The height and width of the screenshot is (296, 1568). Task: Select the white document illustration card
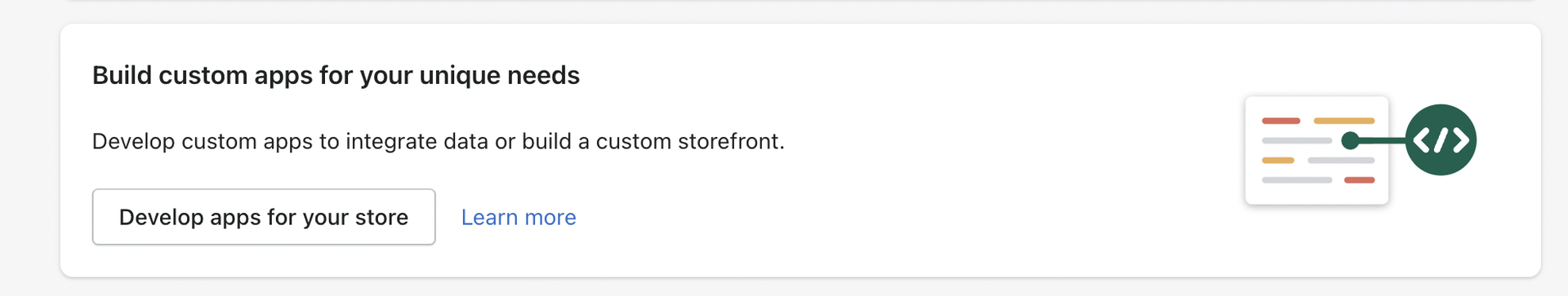1316,150
